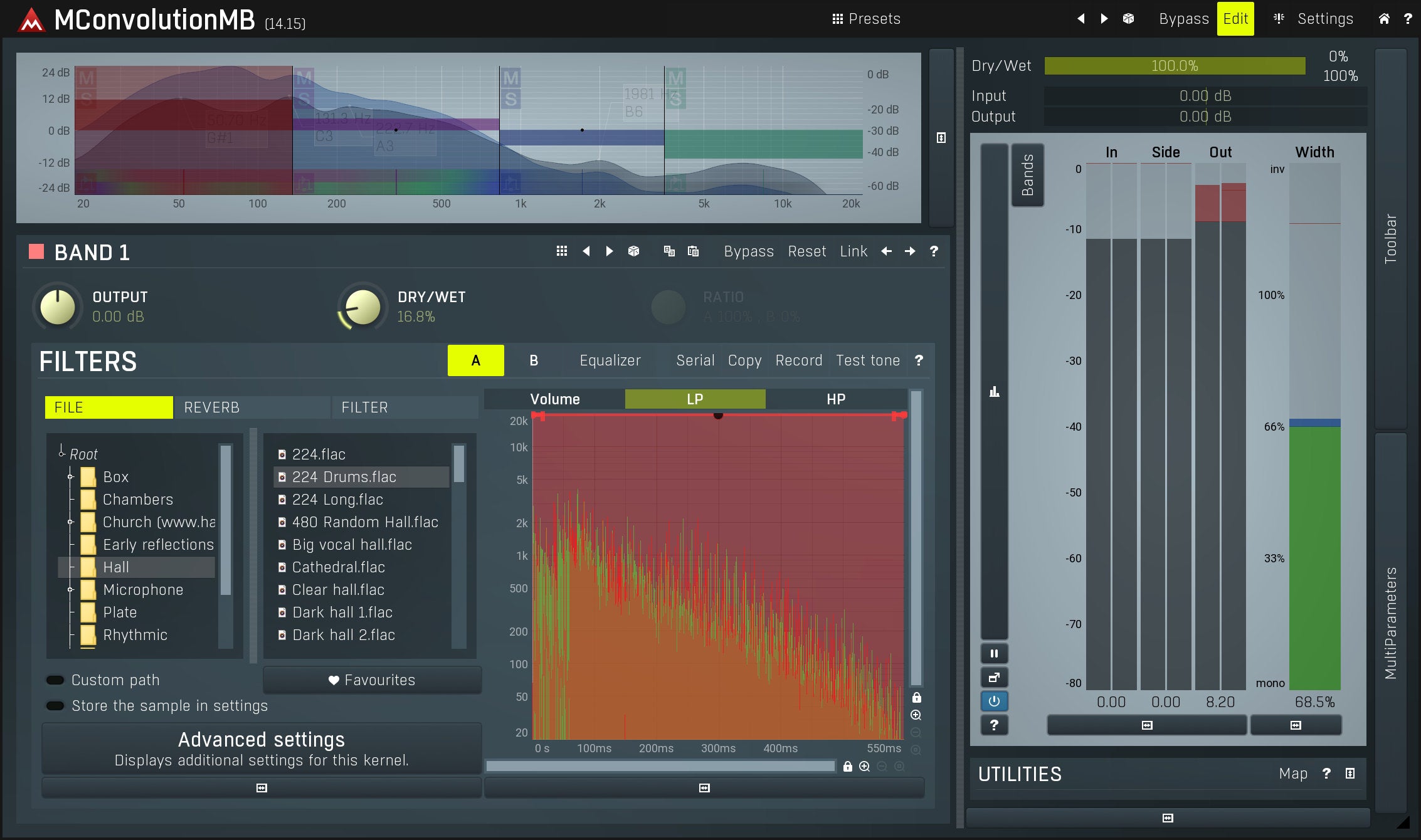This screenshot has height=840, width=1421.
Task: Open the home icon in top bar
Action: 1384,19
